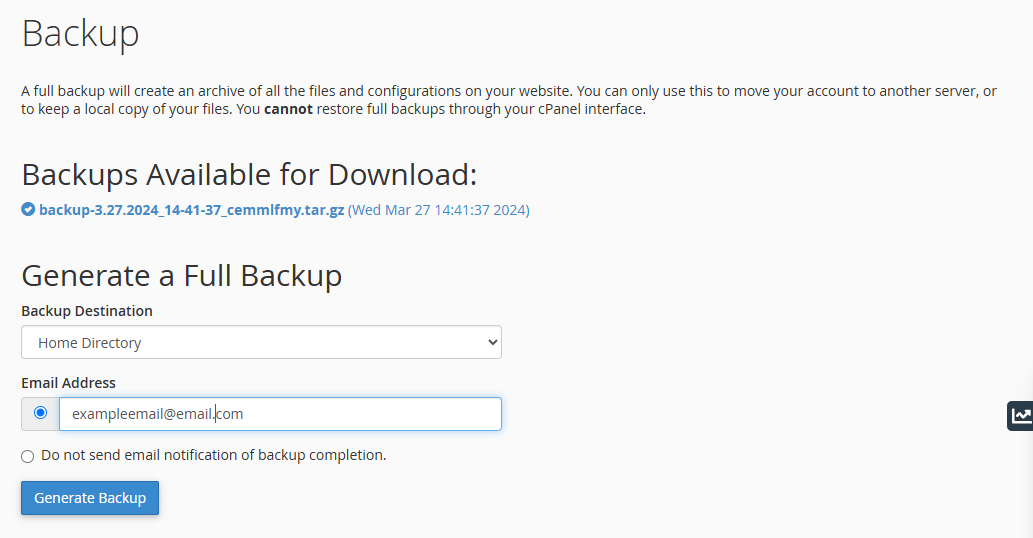Click the "Backup Destination" field label
Image resolution: width=1033 pixels, height=538 pixels.
pos(87,311)
